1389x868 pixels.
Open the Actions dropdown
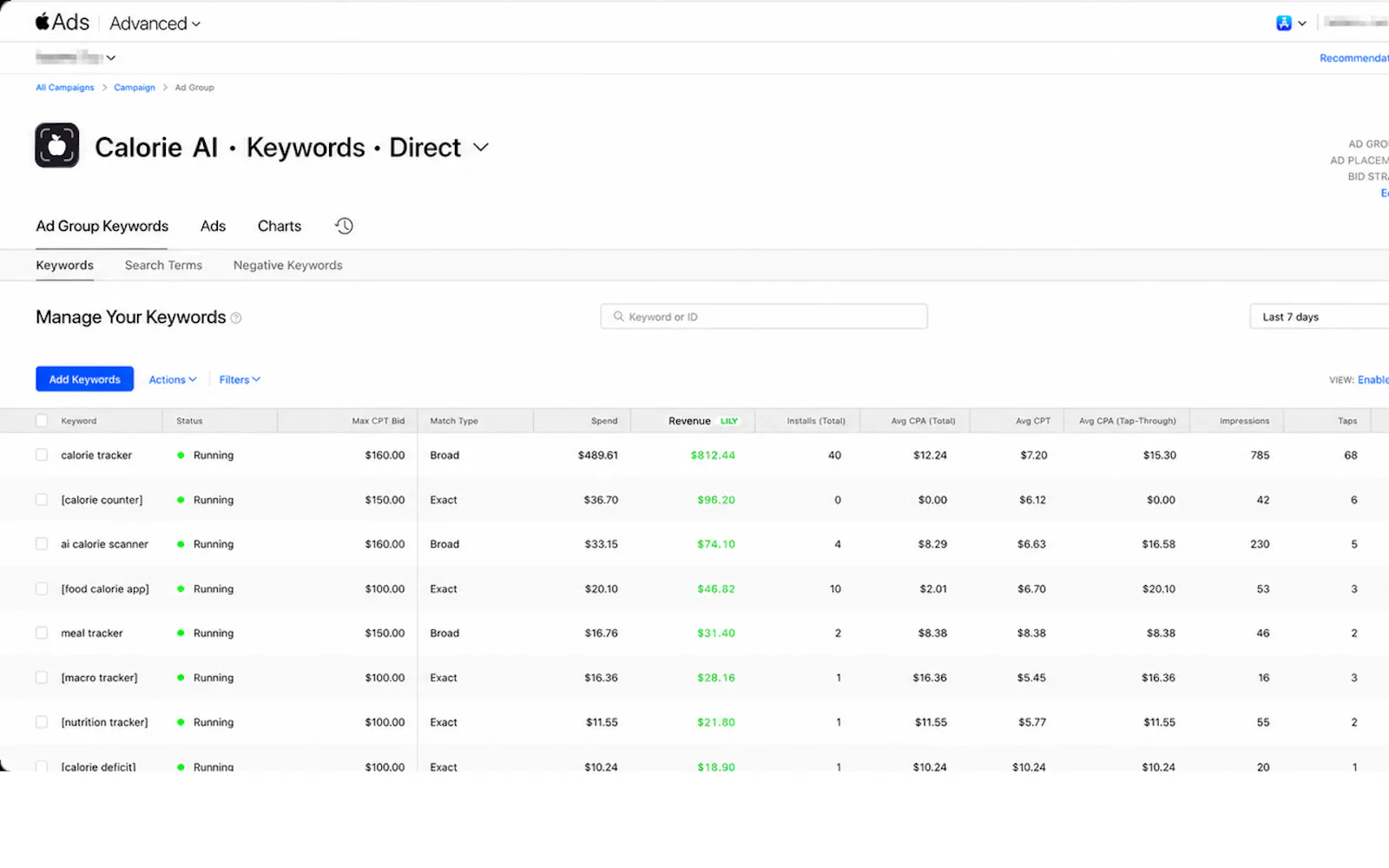pyautogui.click(x=173, y=379)
